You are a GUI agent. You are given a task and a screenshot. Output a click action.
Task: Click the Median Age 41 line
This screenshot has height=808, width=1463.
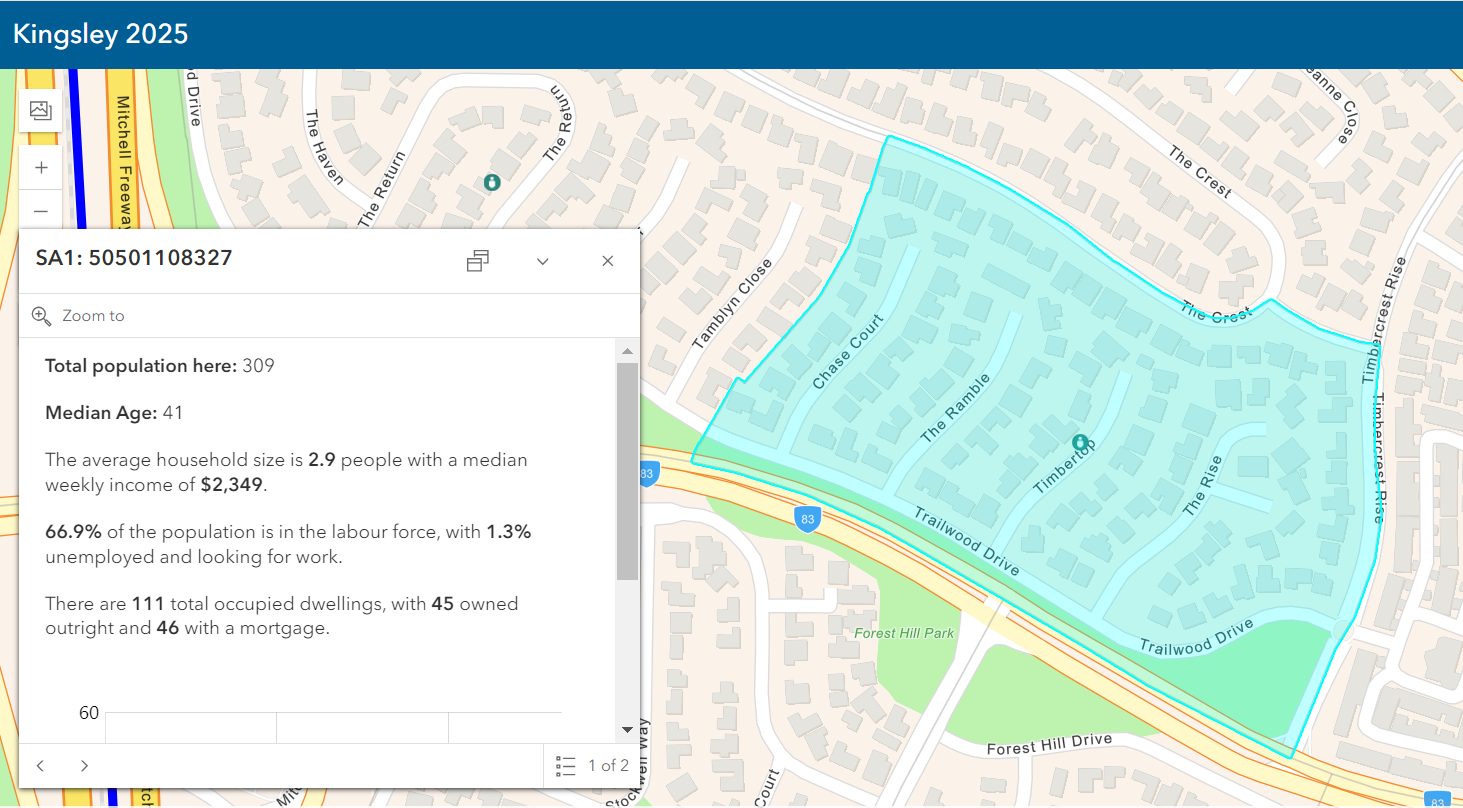click(114, 412)
